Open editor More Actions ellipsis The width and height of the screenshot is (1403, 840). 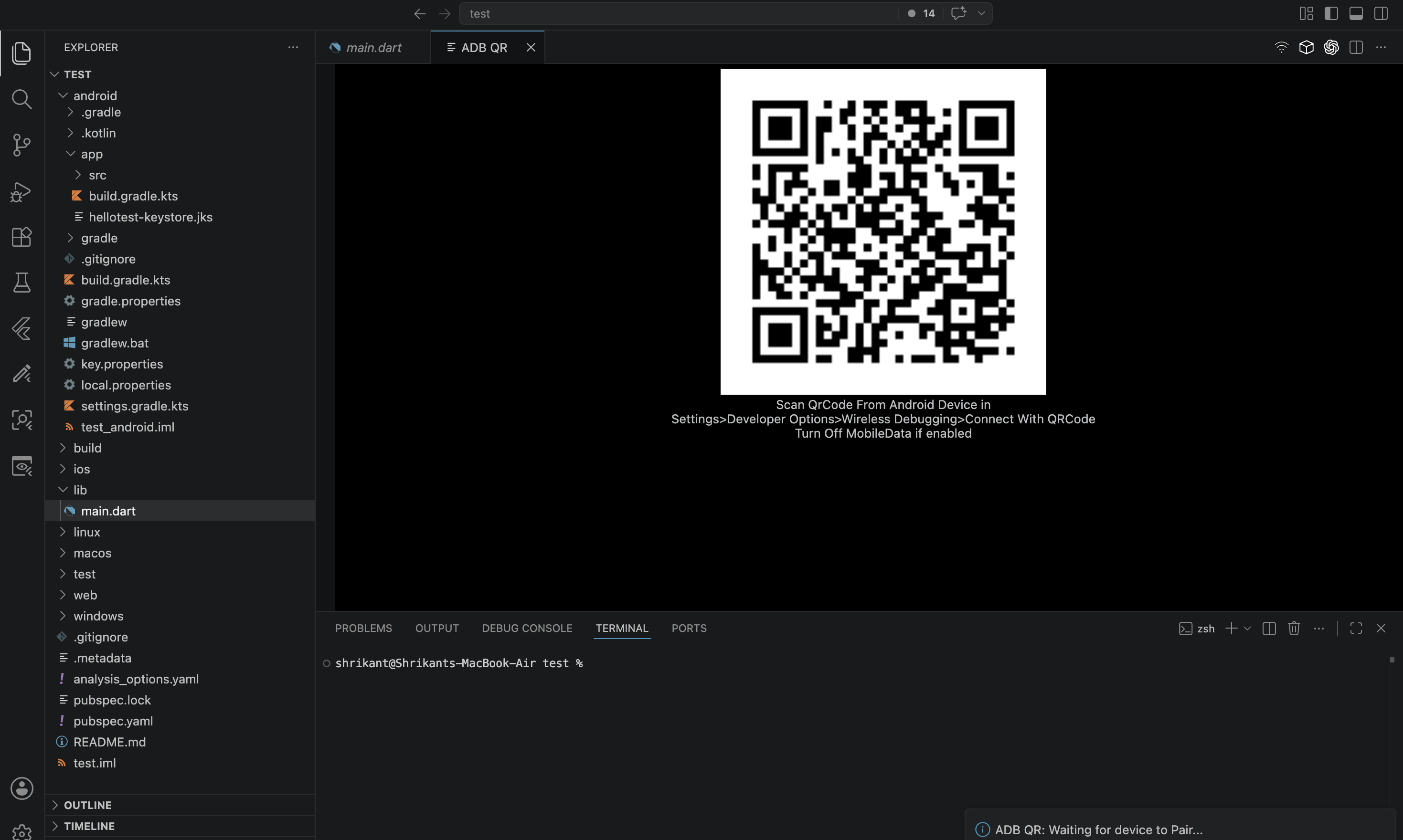click(x=1381, y=47)
